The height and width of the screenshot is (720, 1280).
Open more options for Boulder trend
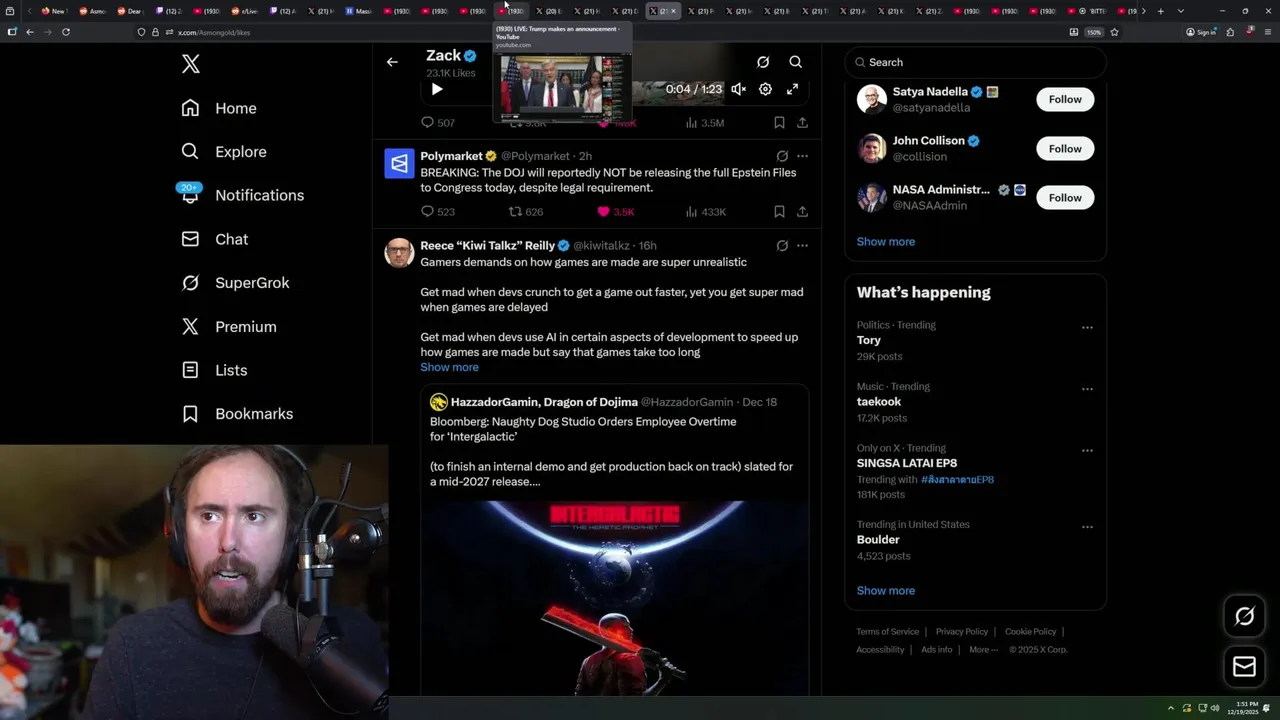[x=1087, y=527]
